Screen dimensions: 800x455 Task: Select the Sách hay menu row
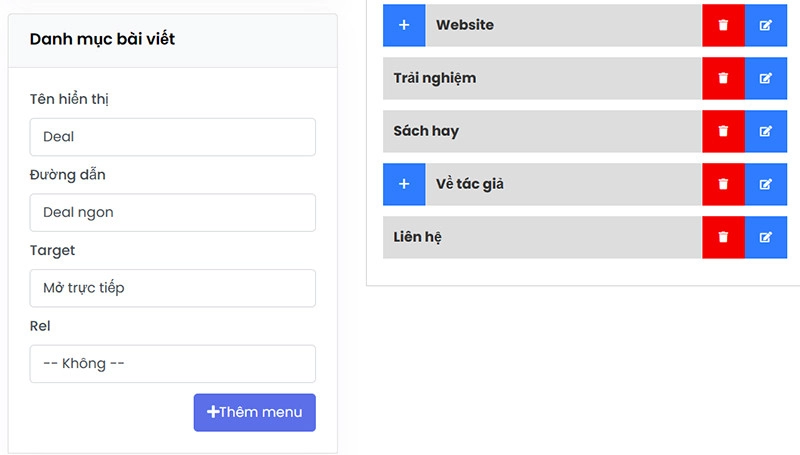(x=541, y=131)
